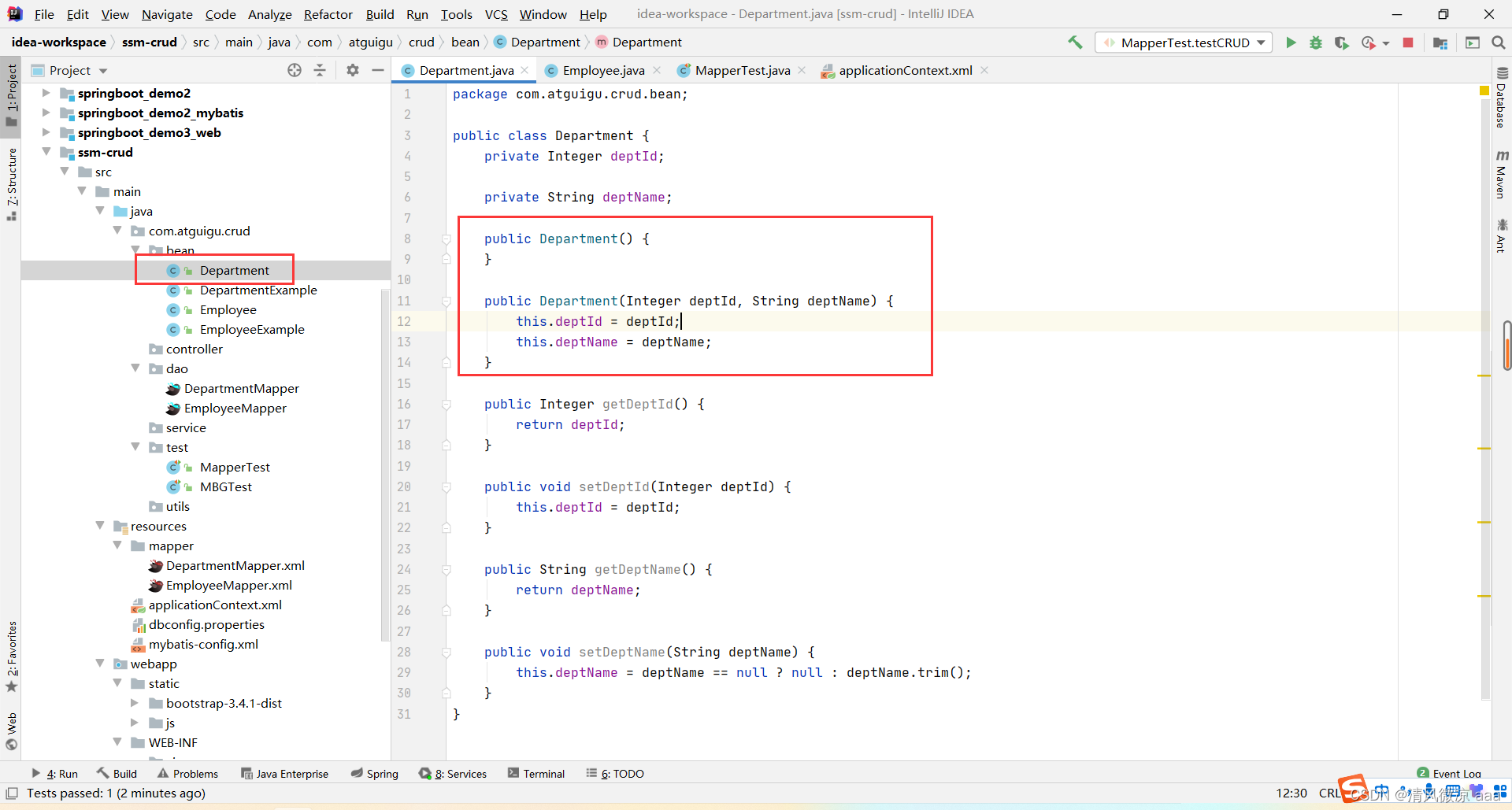Run with coverage icon in toolbar
Viewport: 1512px width, 810px height.
1342,43
